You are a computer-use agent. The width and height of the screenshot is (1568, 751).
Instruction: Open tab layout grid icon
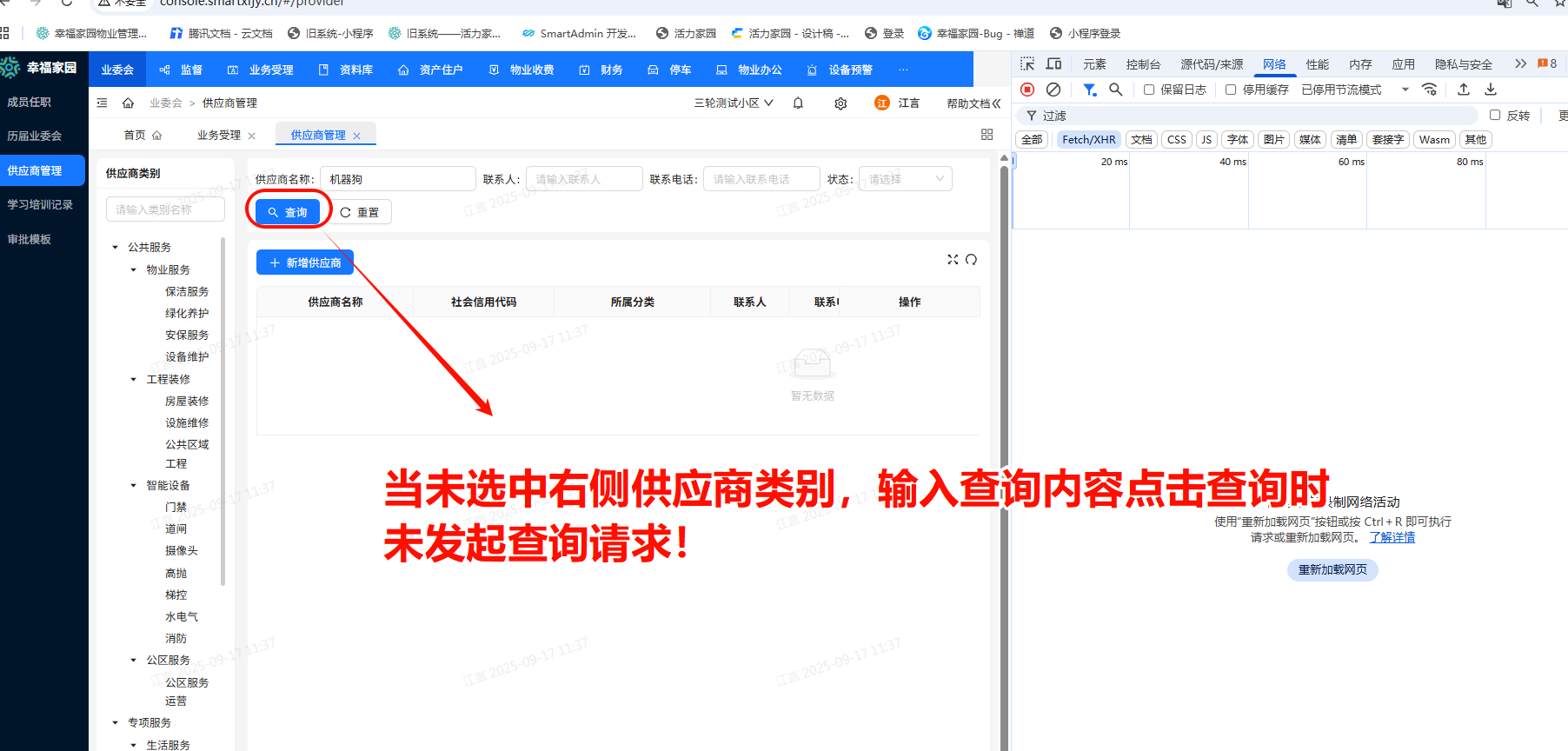(987, 135)
